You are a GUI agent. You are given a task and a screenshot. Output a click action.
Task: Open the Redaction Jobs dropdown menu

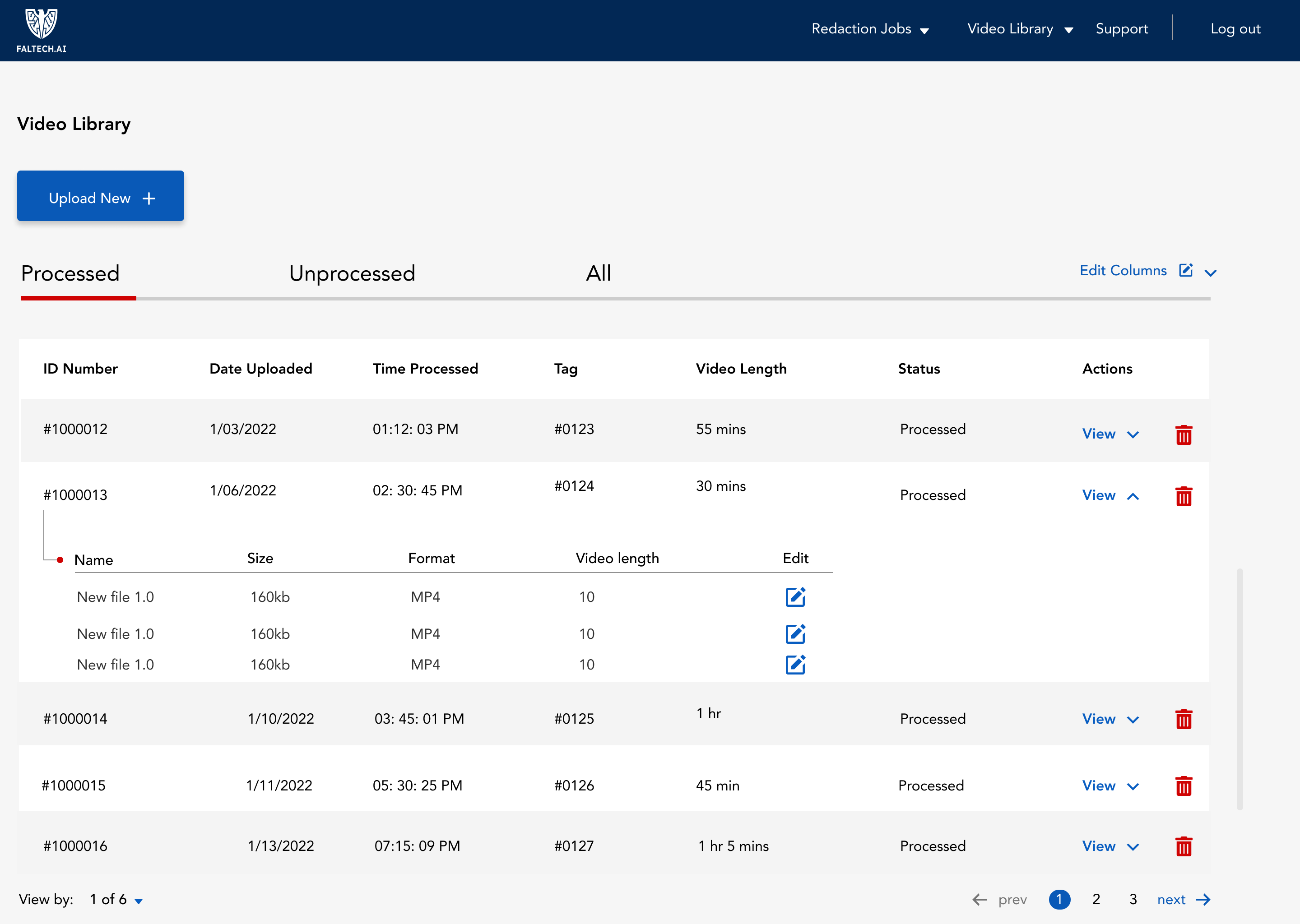point(870,29)
